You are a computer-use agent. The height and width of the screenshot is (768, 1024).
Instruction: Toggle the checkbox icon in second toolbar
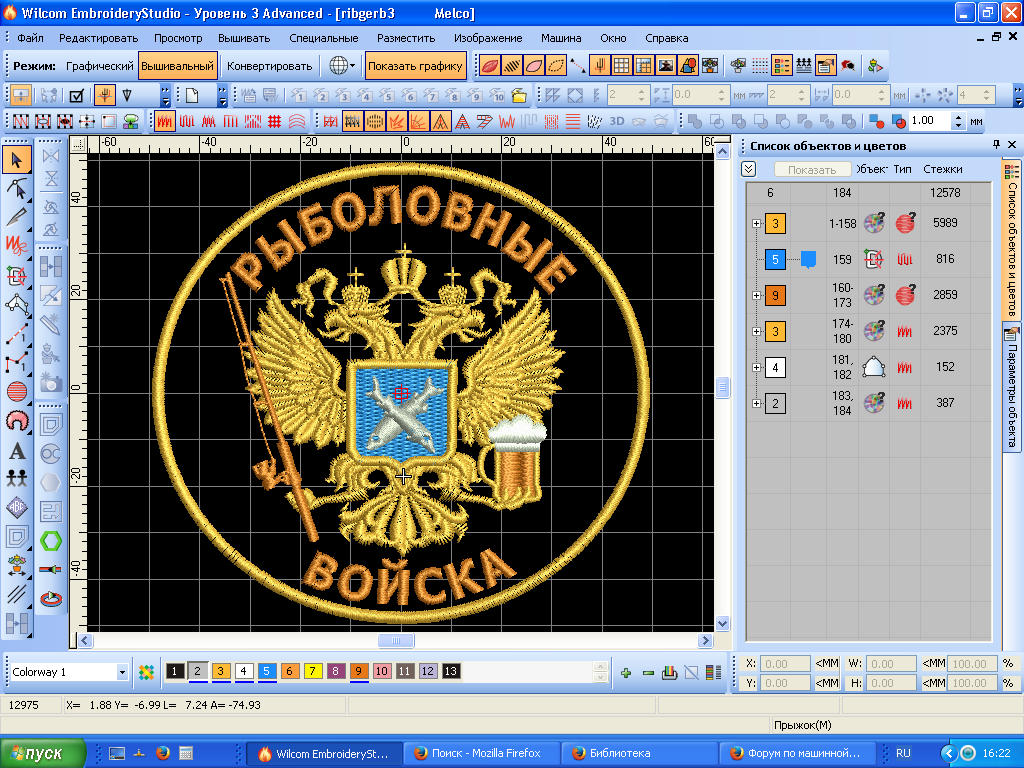tap(76, 96)
